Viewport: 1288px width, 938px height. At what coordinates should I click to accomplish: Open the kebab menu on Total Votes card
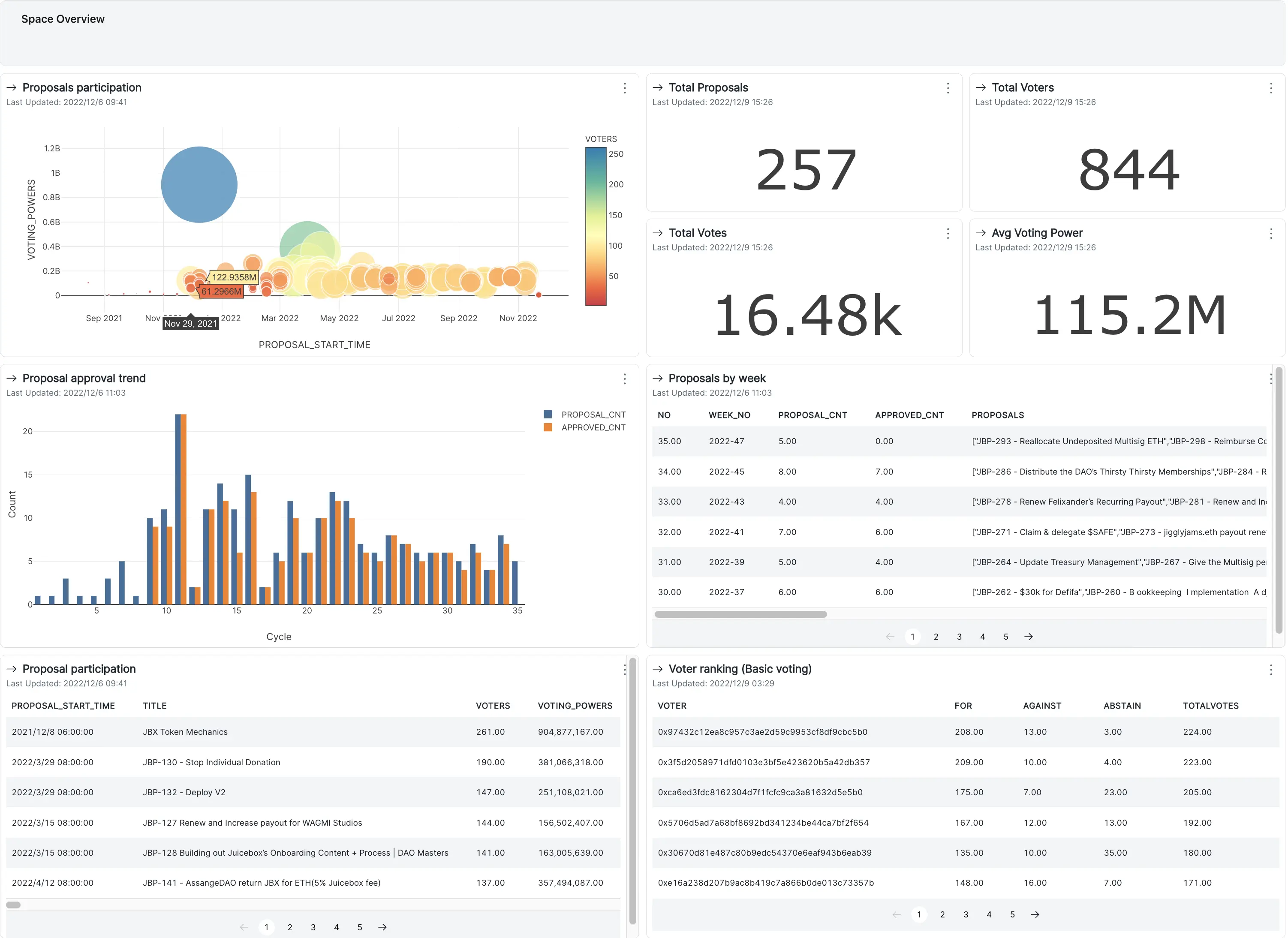(947, 233)
